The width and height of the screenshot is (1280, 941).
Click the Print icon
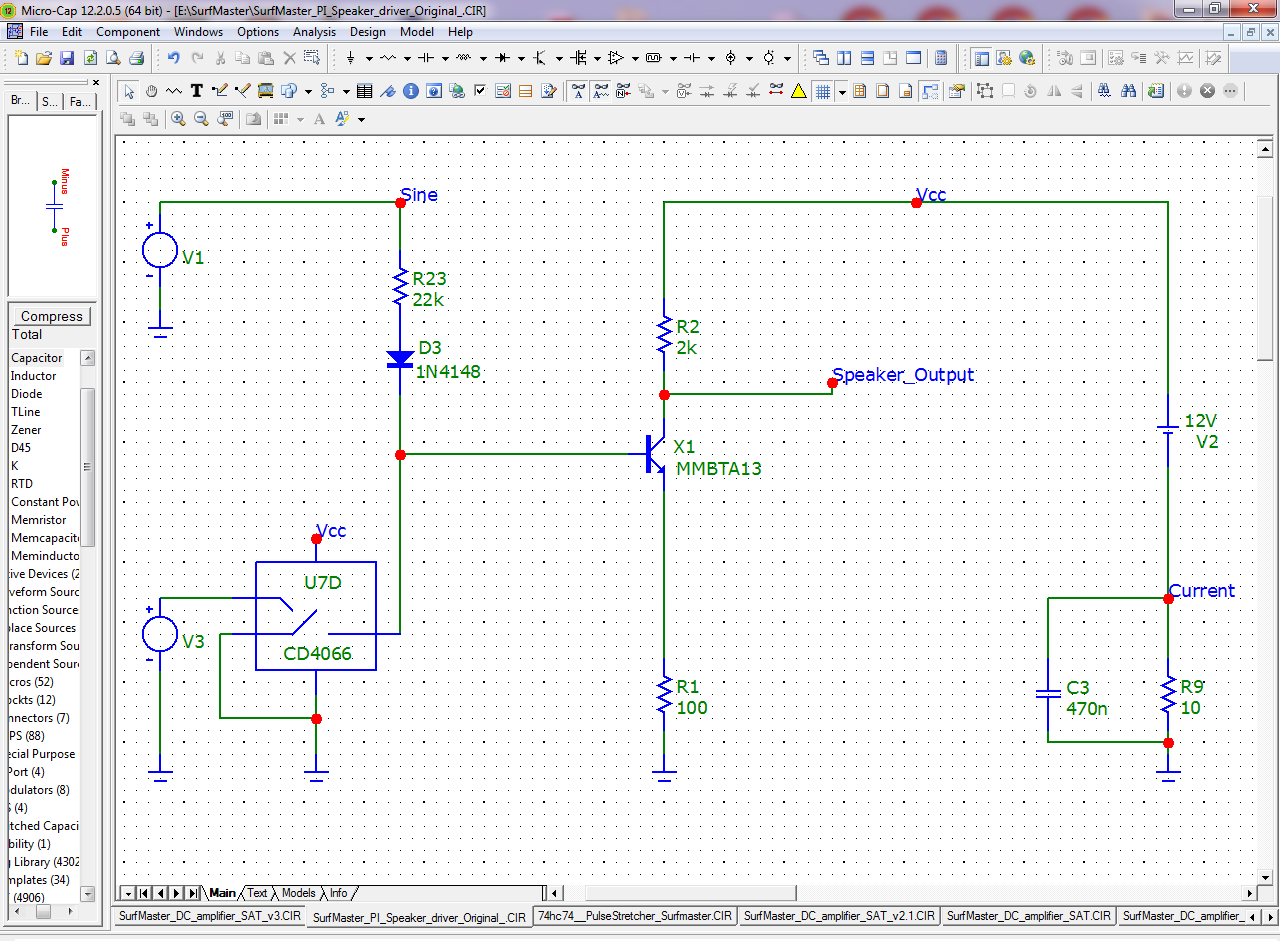(x=136, y=58)
